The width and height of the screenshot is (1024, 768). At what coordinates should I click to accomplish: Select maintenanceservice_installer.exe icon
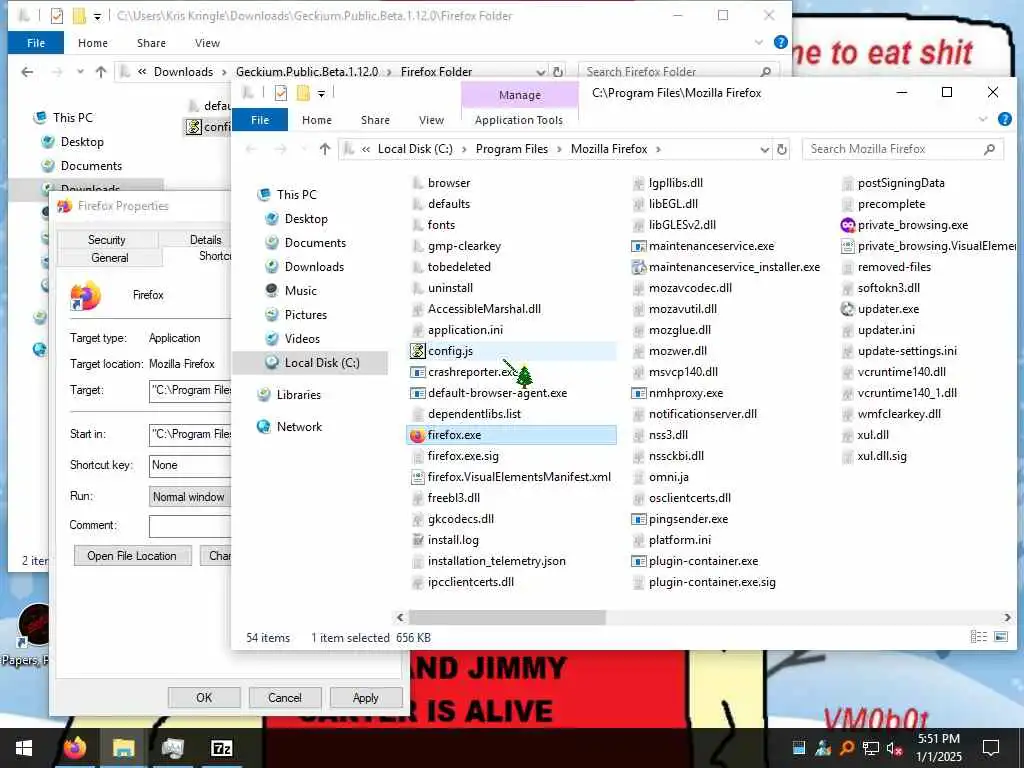[x=639, y=267]
